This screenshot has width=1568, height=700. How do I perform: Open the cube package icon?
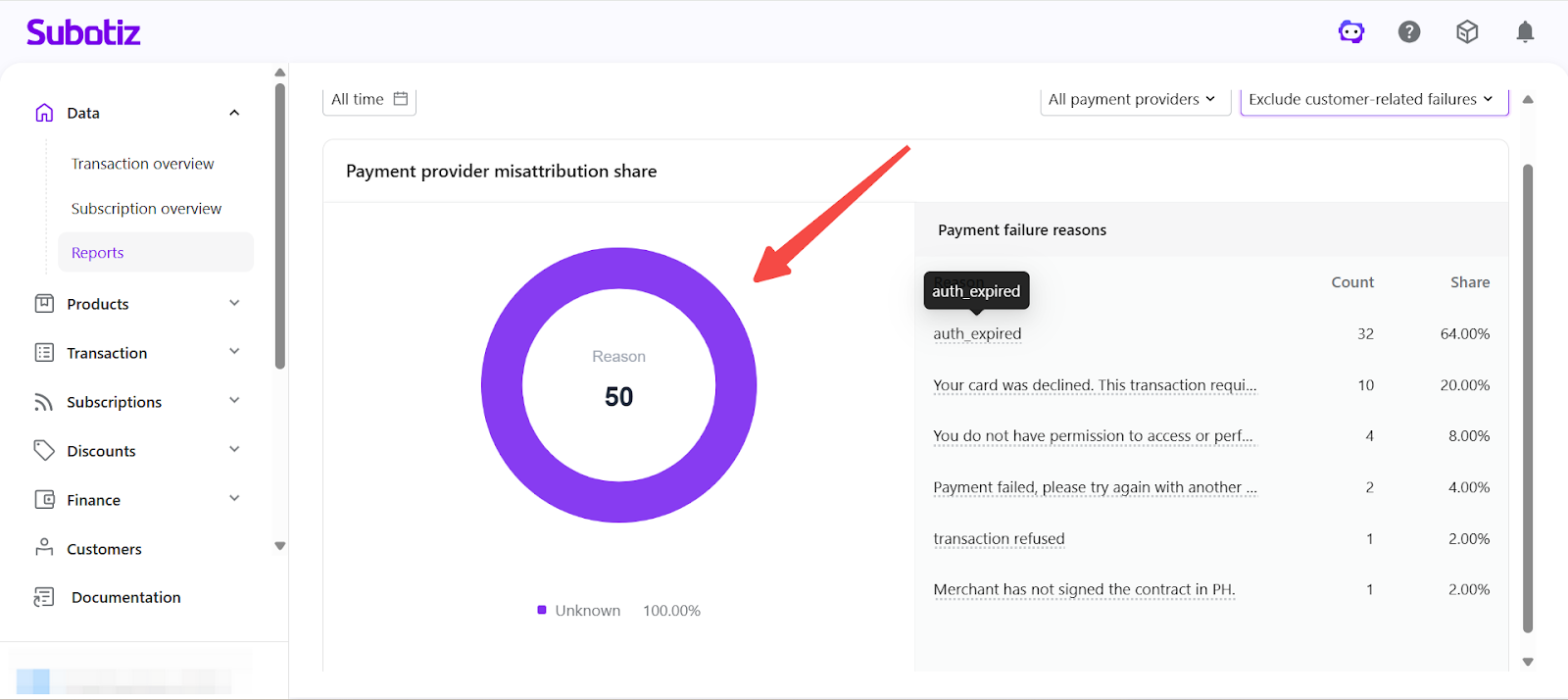1467,32
